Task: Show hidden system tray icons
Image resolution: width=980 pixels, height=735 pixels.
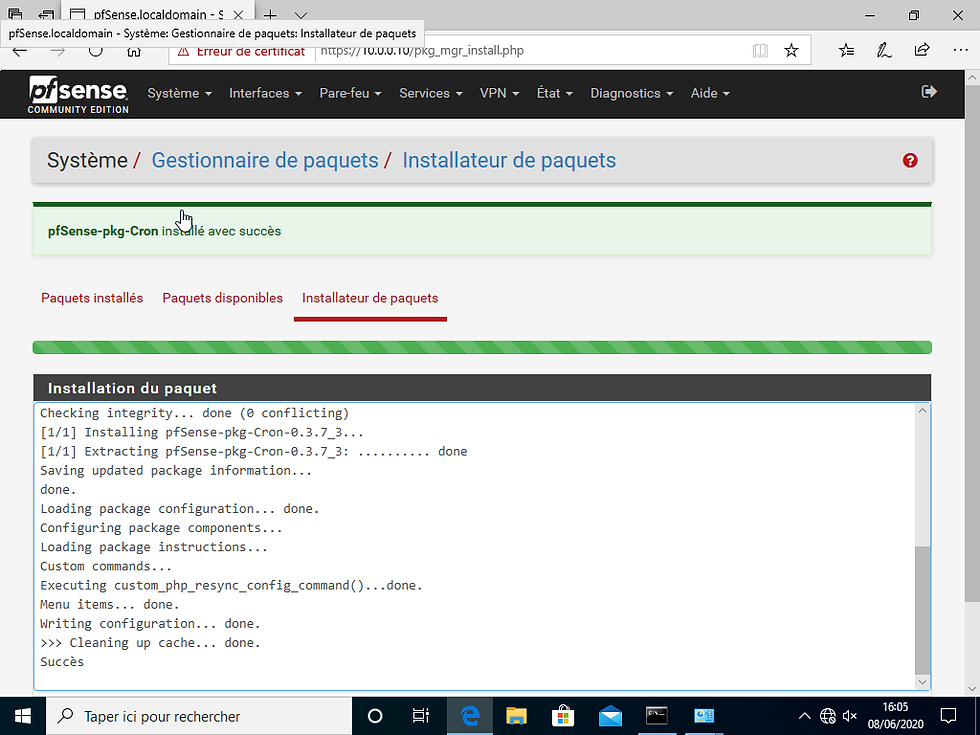Action: [804, 716]
